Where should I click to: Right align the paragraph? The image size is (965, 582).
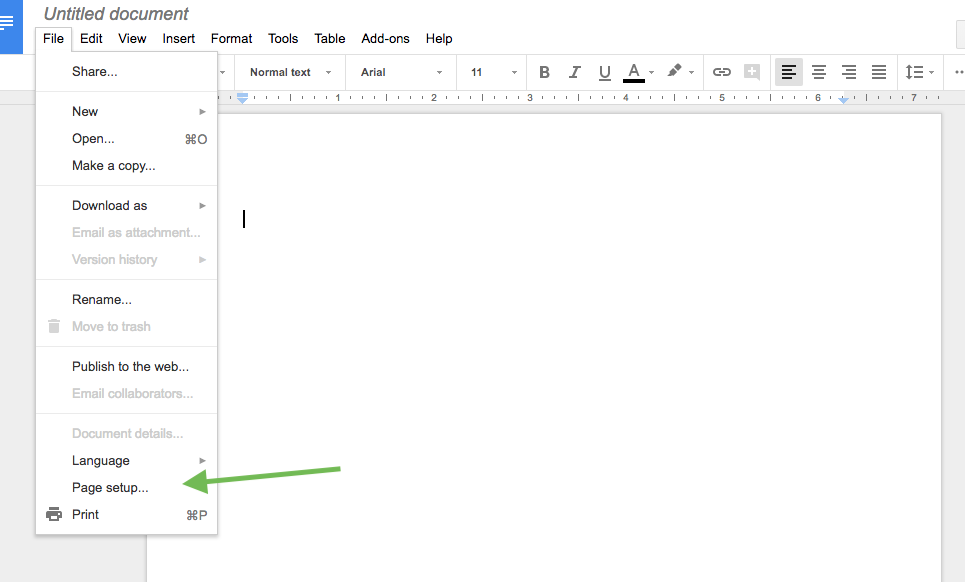pos(849,72)
